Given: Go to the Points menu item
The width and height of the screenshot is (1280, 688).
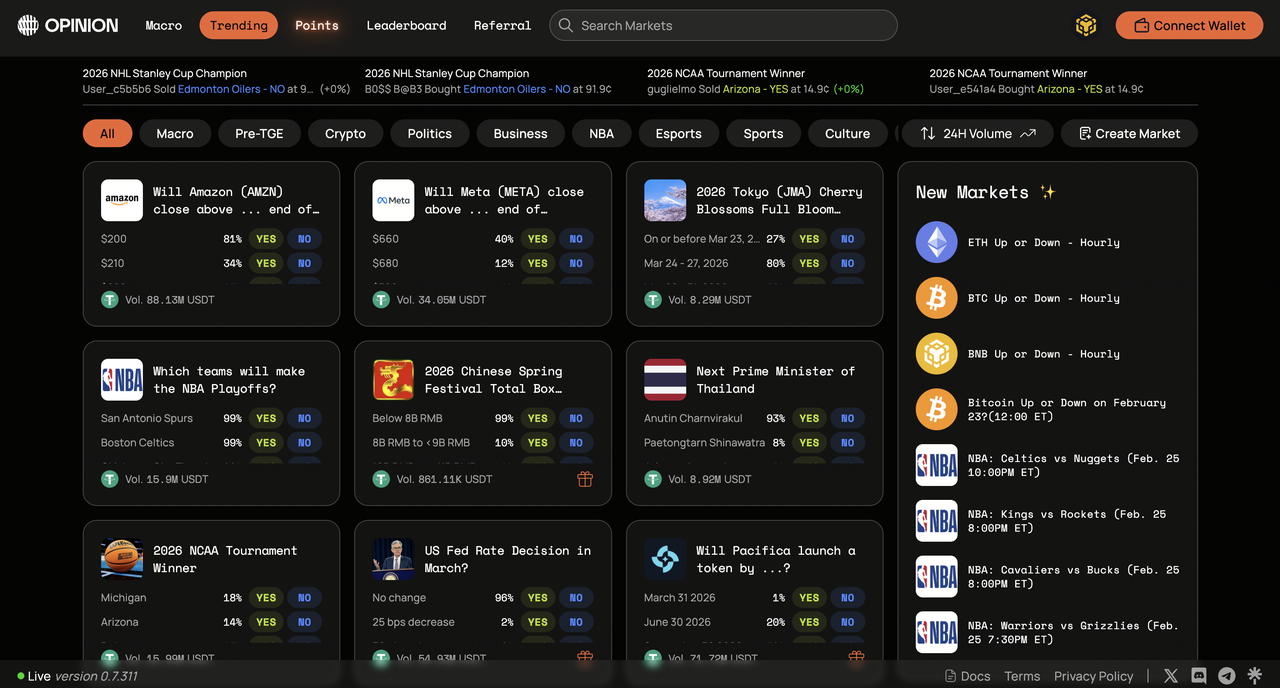Looking at the screenshot, I should 316,25.
